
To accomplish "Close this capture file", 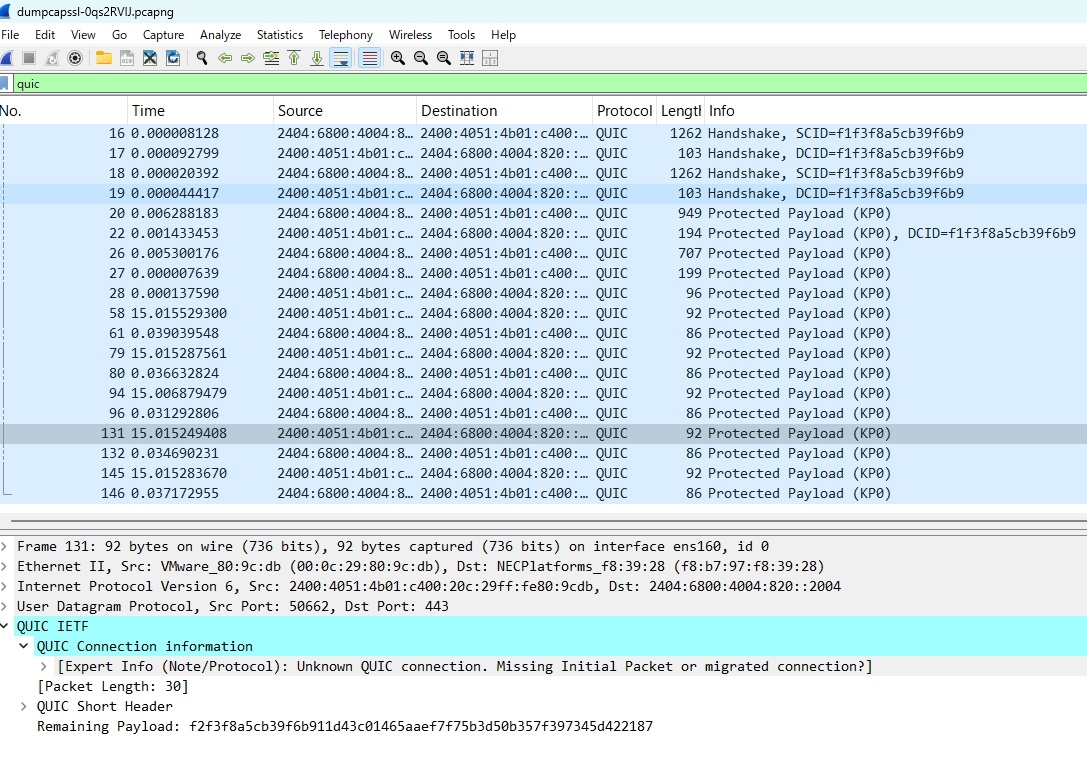I will tap(150, 58).
